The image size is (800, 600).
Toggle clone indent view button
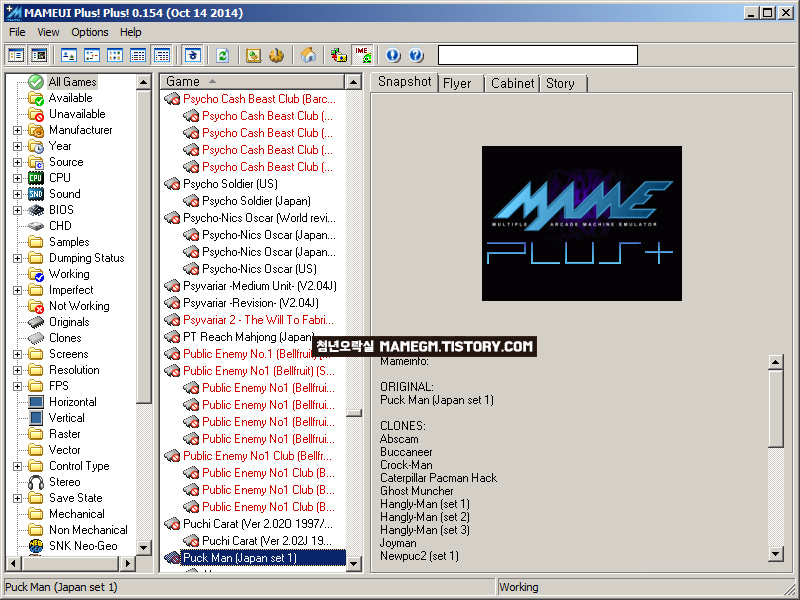point(193,55)
